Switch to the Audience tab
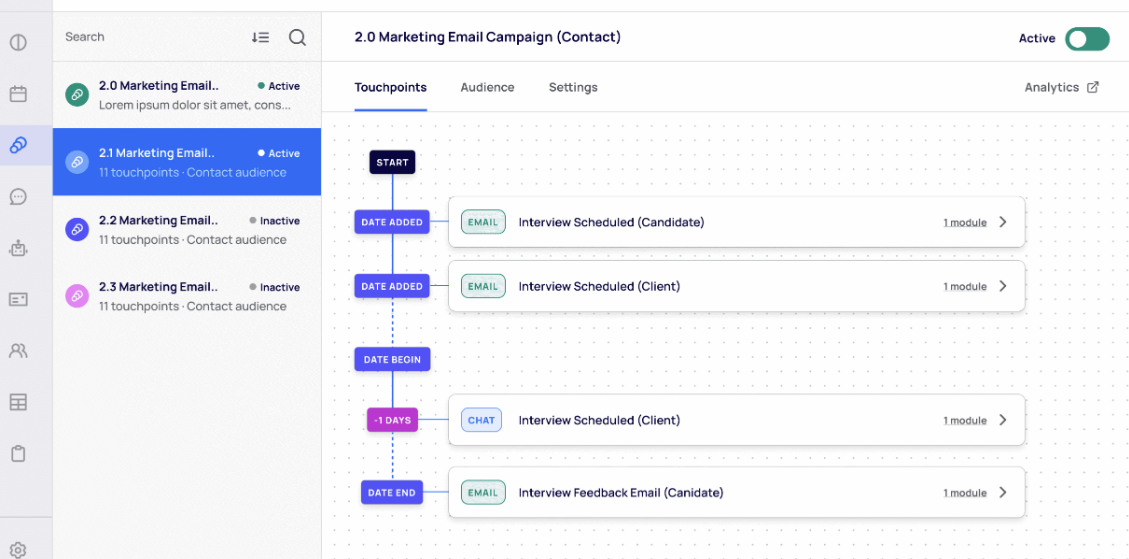Screen dimensions: 1129x559 pyautogui.click(x=487, y=87)
